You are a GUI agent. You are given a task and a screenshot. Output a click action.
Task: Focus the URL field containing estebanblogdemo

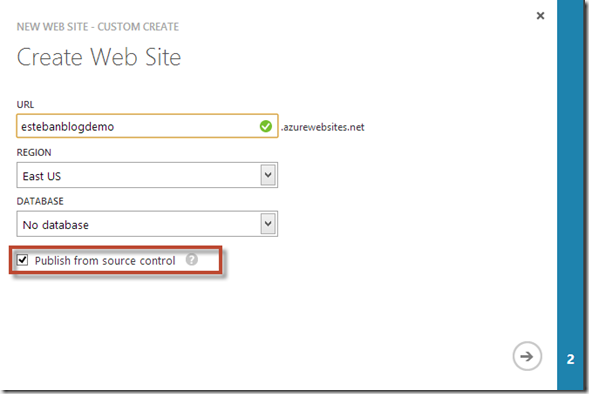click(x=147, y=126)
